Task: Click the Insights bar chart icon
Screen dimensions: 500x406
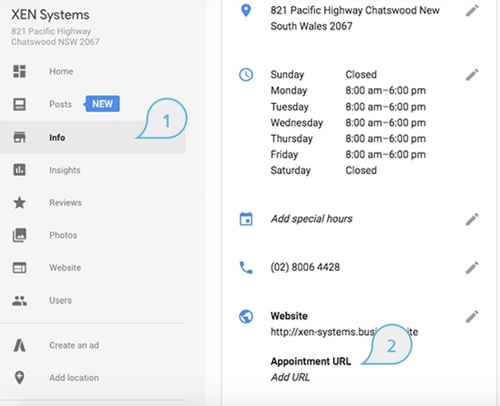Action: pyautogui.click(x=19, y=170)
